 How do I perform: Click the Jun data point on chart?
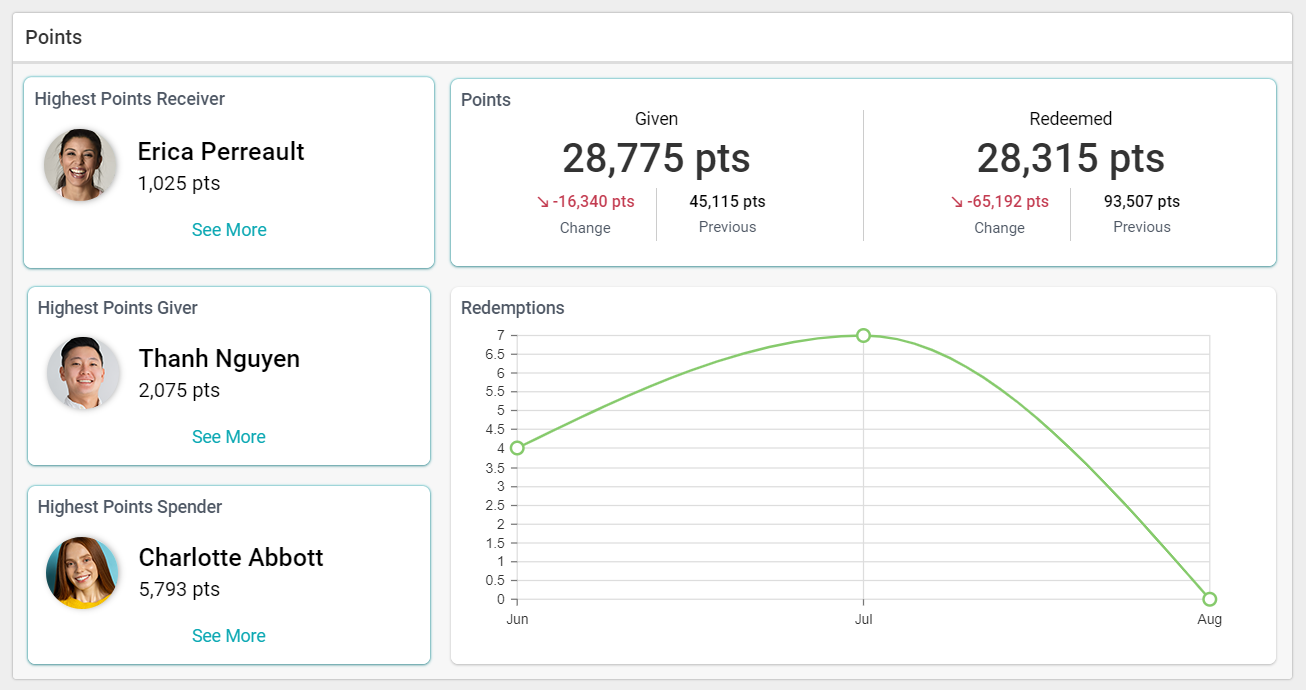517,448
